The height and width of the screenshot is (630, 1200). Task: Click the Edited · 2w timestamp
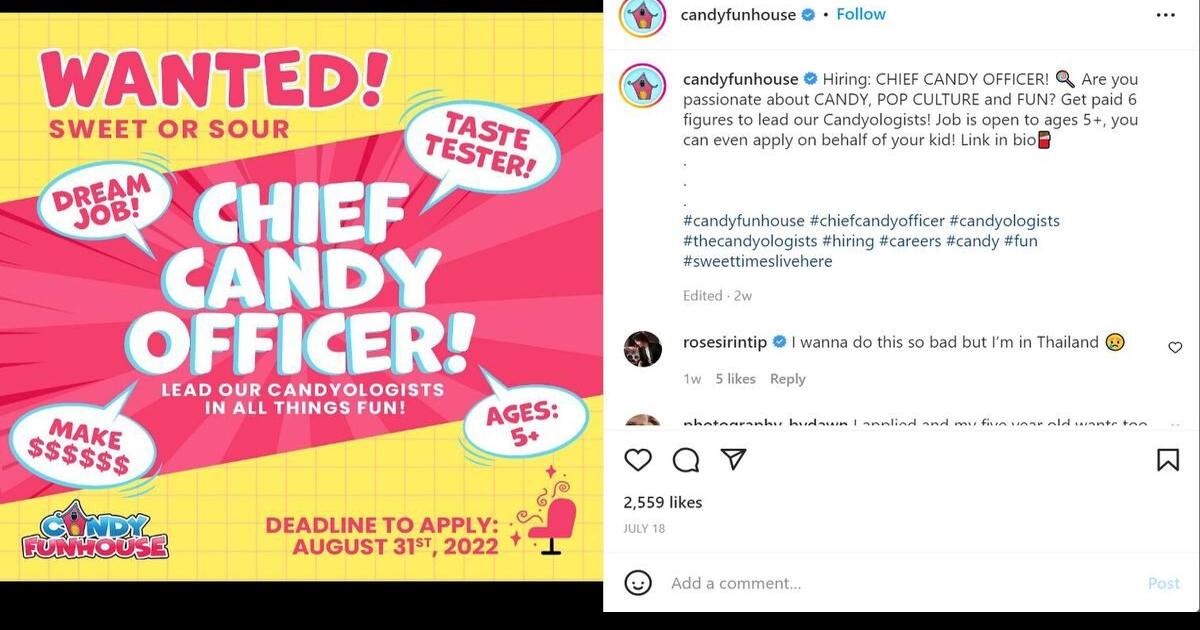[717, 296]
